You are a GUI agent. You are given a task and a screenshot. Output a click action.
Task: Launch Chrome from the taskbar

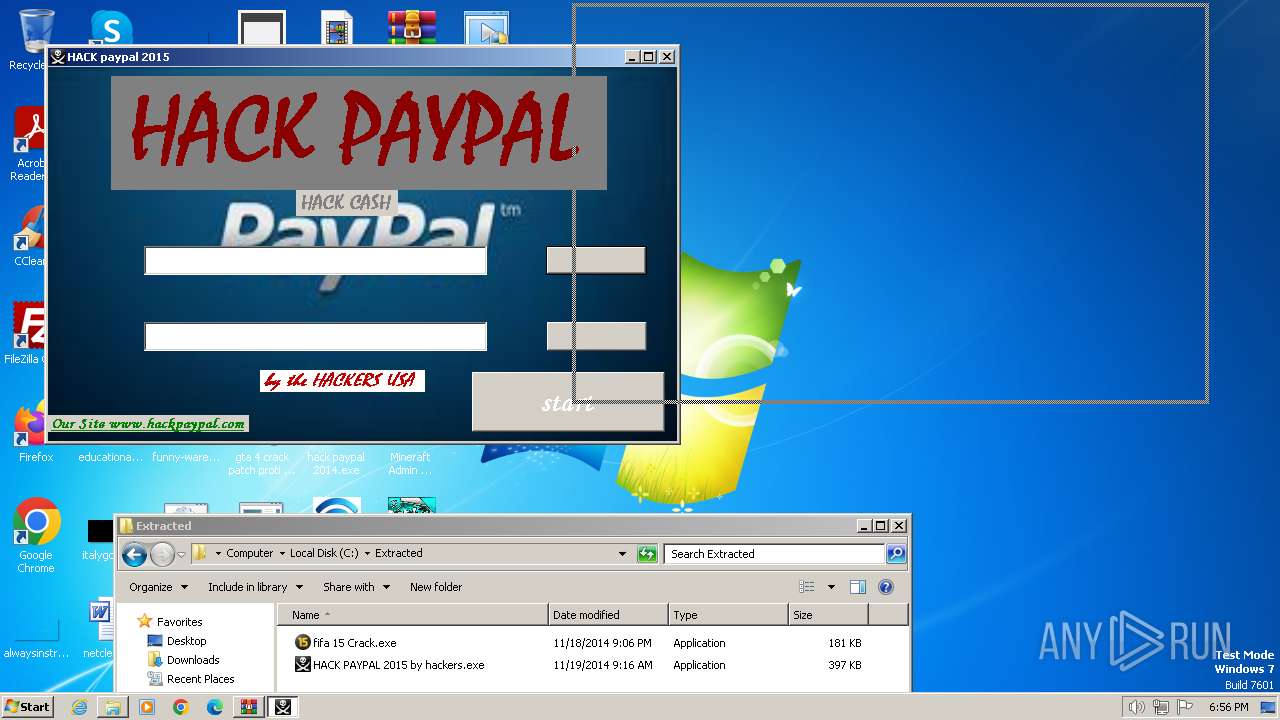(x=181, y=707)
